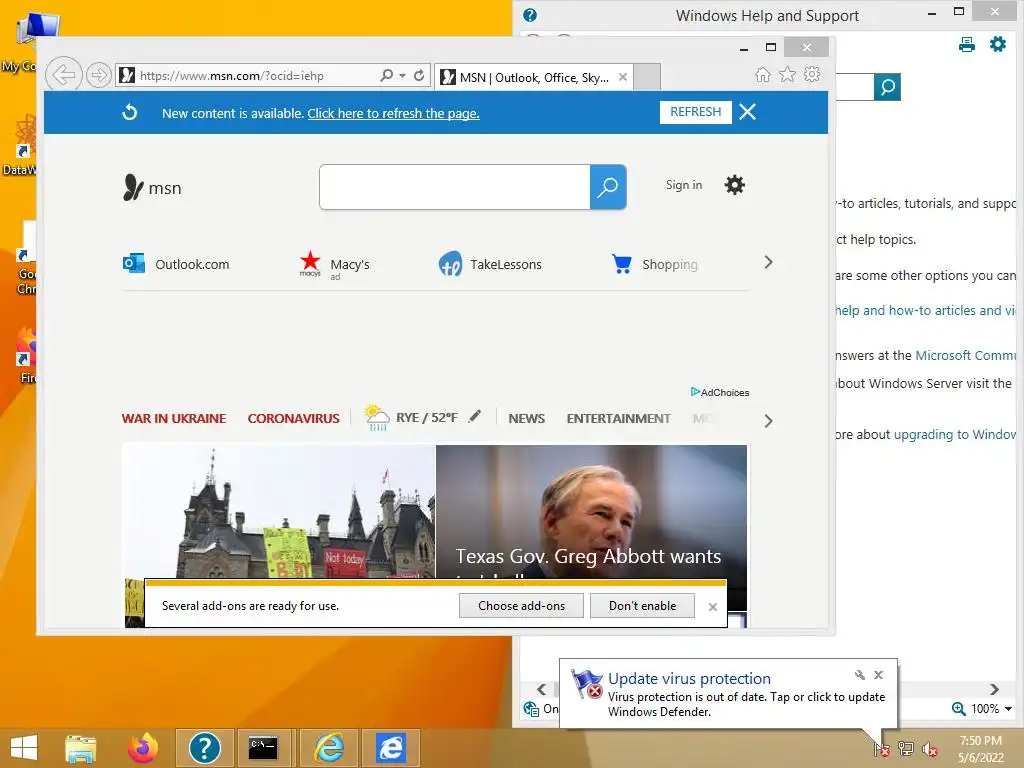This screenshot has width=1024, height=768.
Task: Open 'upgrading to Windows' link in Help
Action: 955,434
